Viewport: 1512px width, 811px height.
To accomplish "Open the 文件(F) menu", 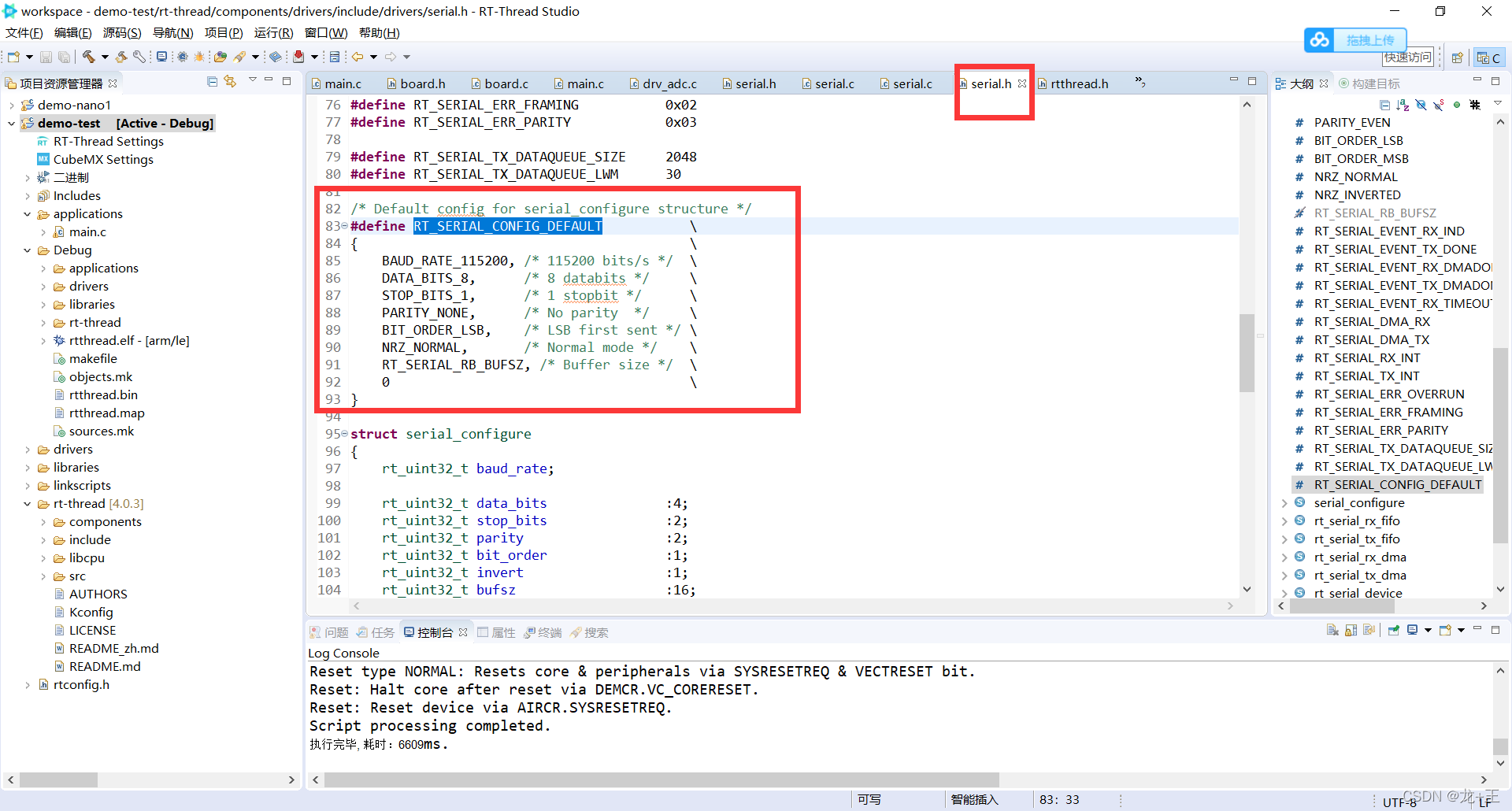I will [x=24, y=33].
